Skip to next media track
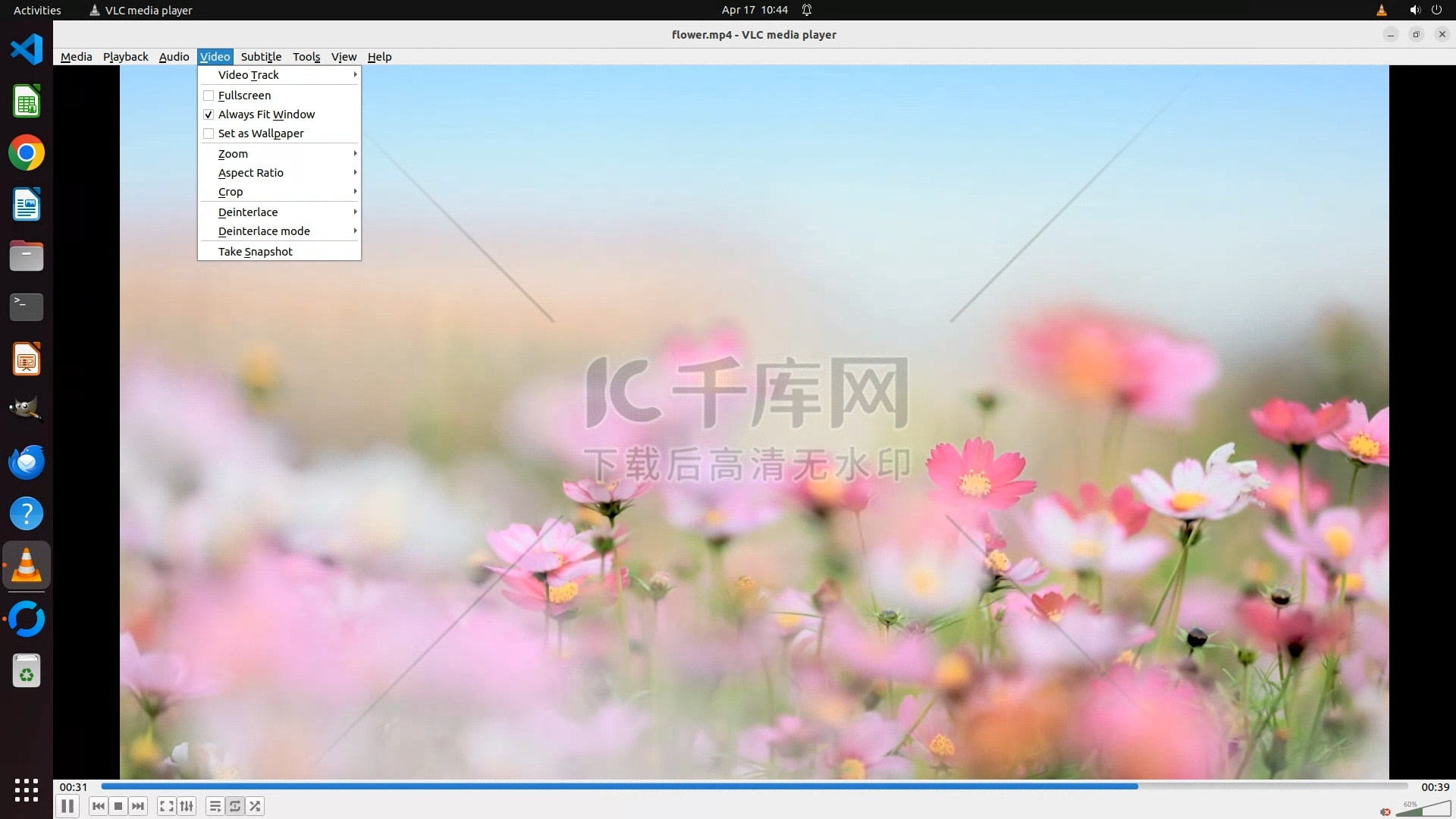Screen dimensions: 1456x819 138,806
